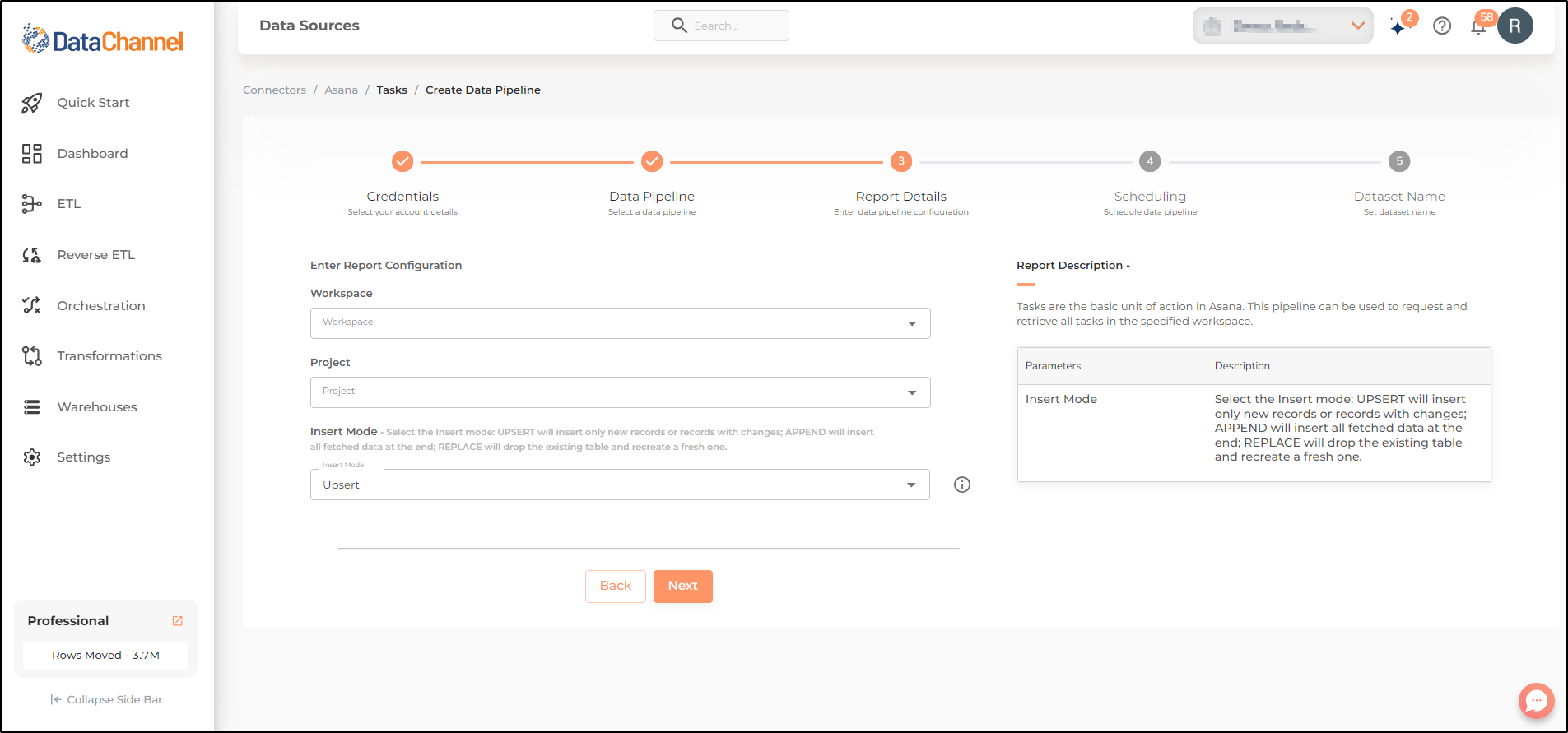
Task: Open the AI sparkle updates icon
Action: pos(1398,27)
